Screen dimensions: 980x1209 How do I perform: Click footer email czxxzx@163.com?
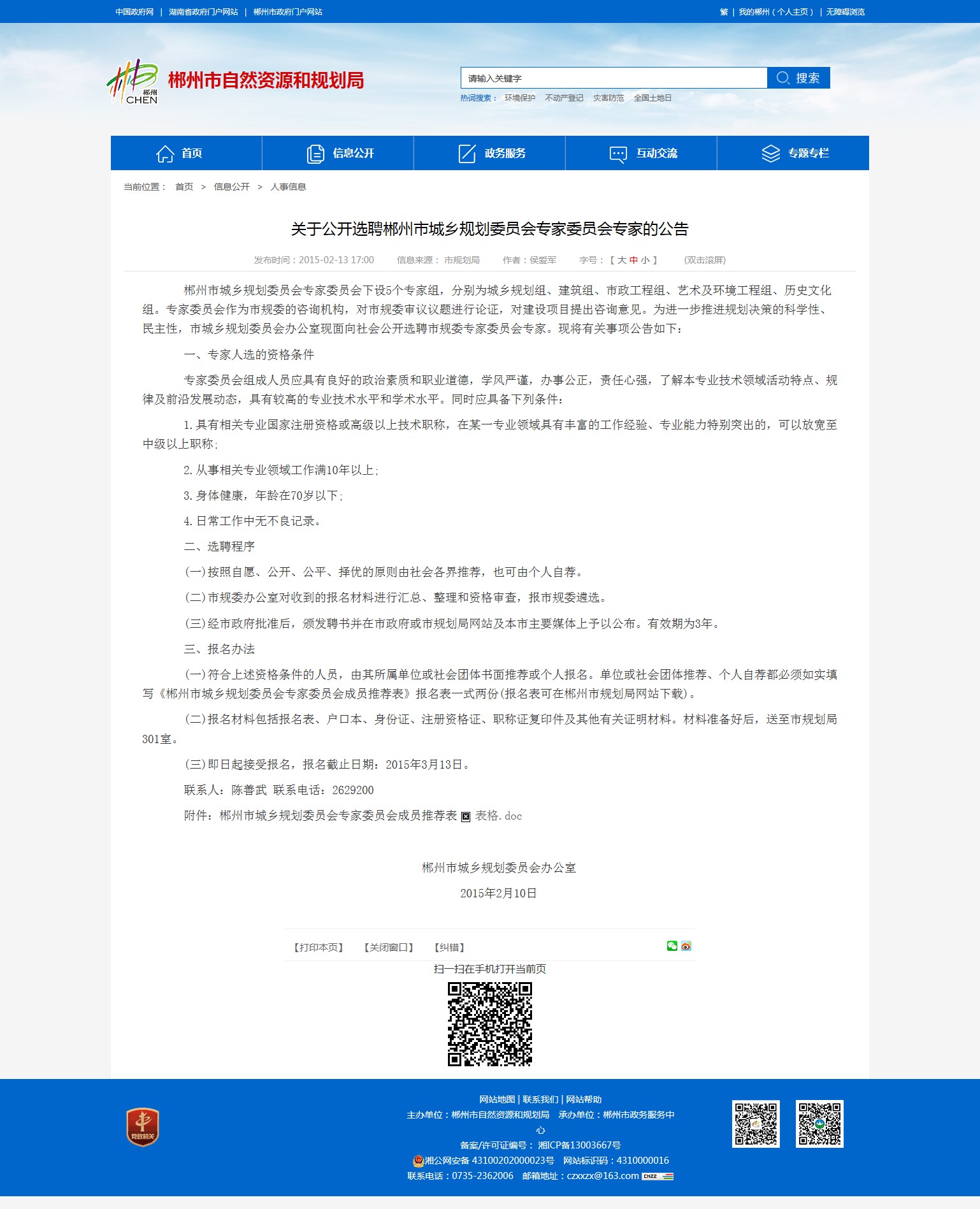(x=603, y=1176)
